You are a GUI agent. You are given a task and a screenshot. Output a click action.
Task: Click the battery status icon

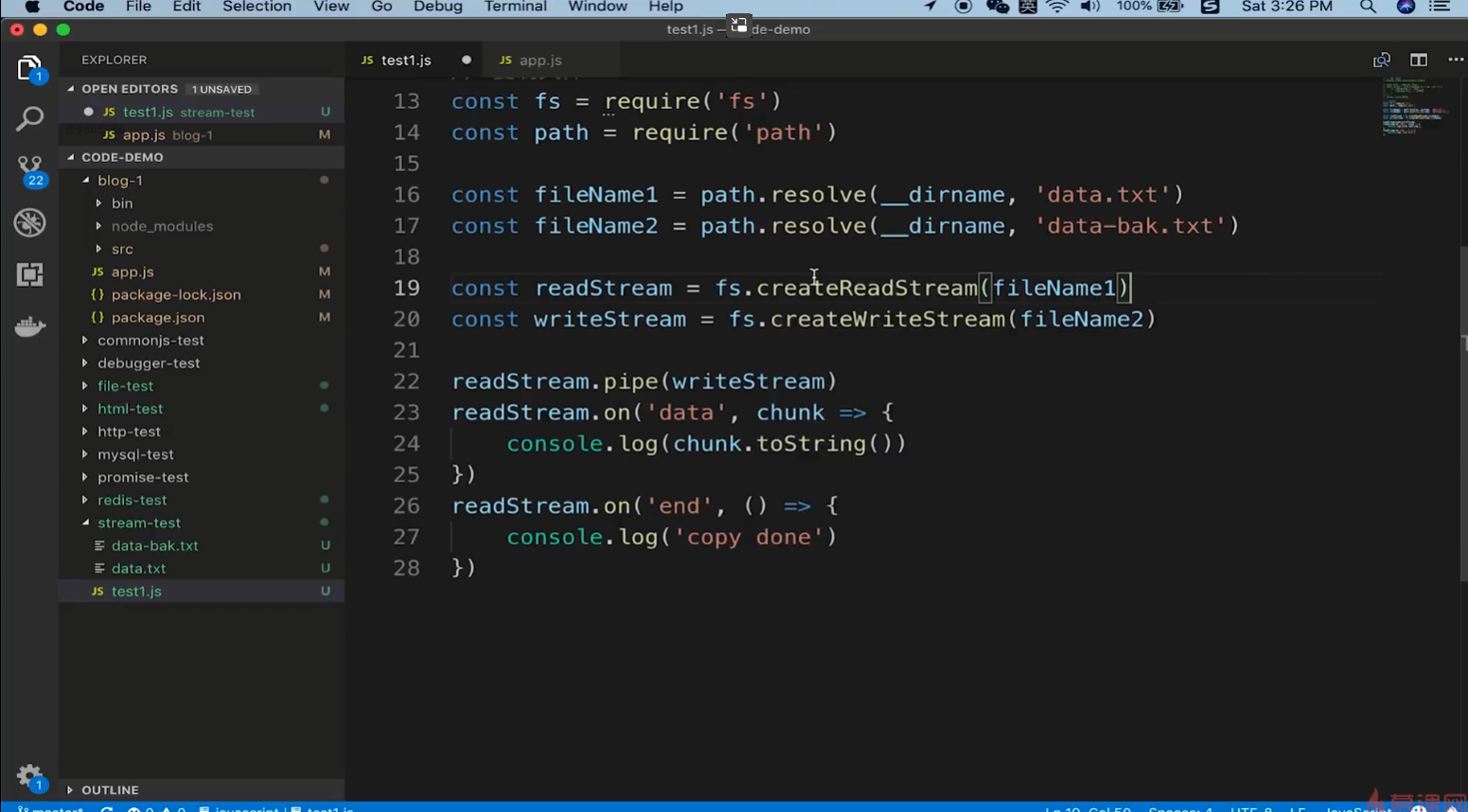pyautogui.click(x=1171, y=7)
